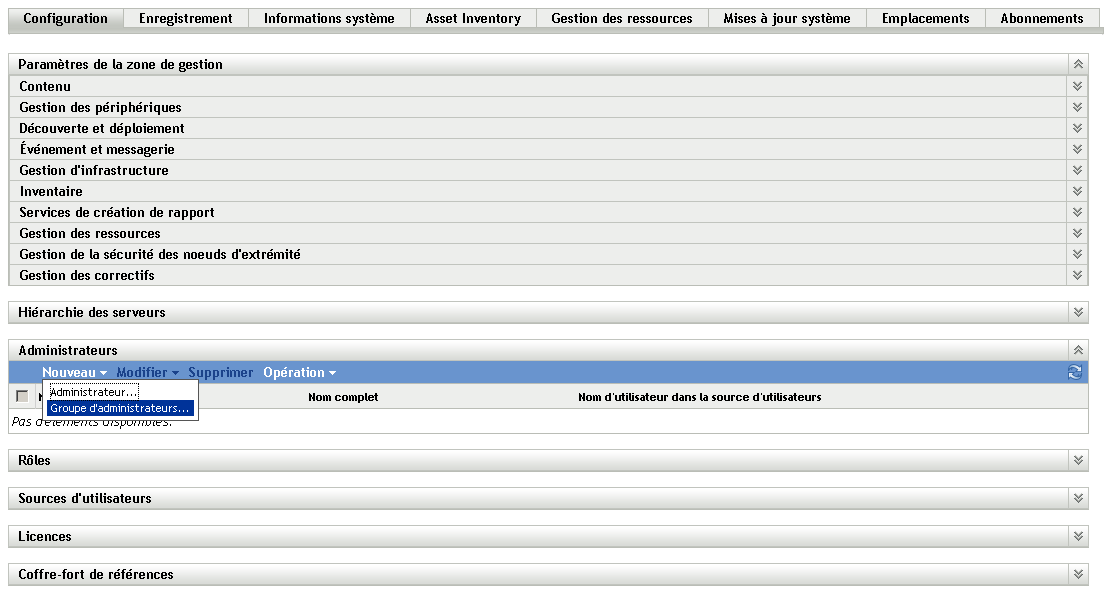This screenshot has height=603, width=1109.
Task: Collapse the Paramètres de la zone de gestion panel
Action: tap(1077, 62)
